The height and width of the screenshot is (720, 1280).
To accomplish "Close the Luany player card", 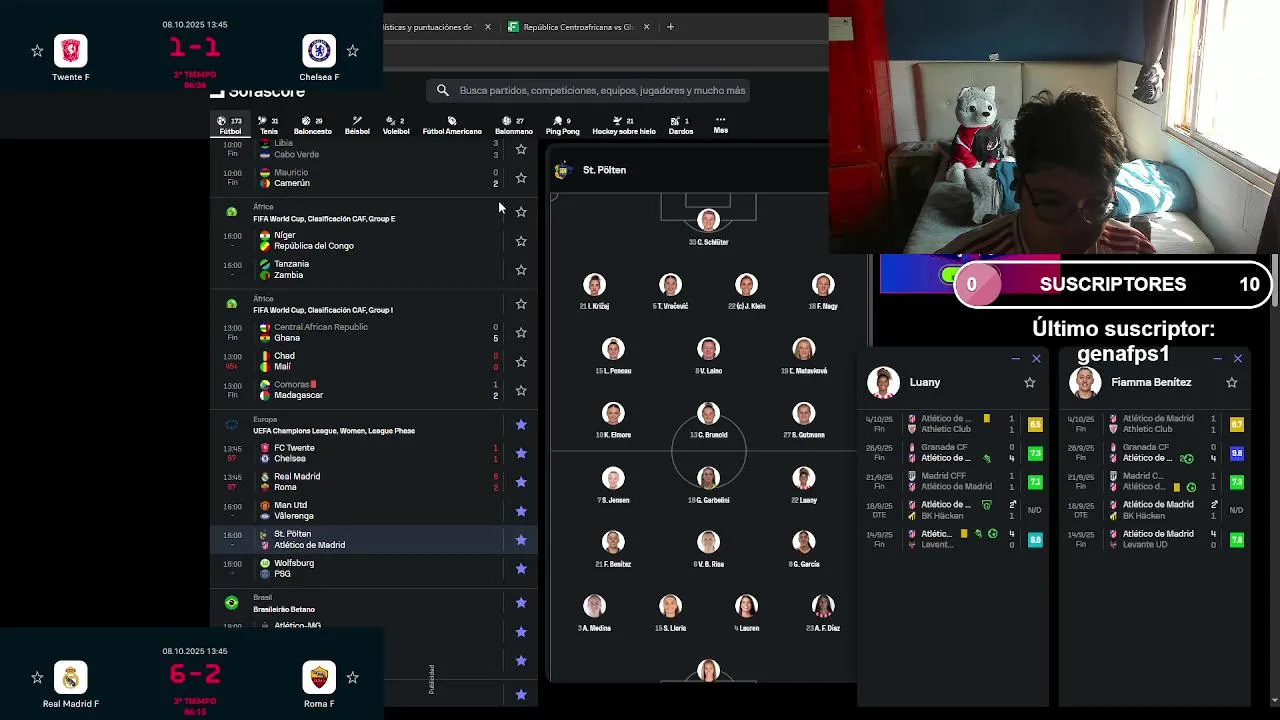I will [1036, 358].
